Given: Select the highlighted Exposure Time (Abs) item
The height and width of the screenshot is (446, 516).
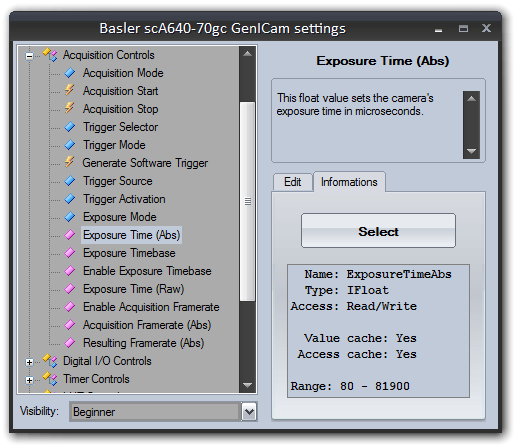Looking at the screenshot, I should pyautogui.click(x=131, y=235).
